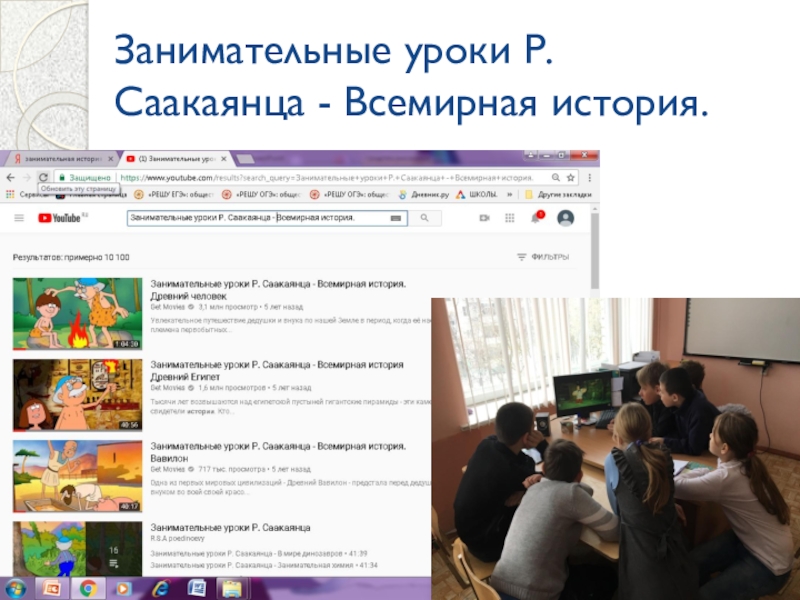Open File Explorer folder in taskbar
800x600 pixels.
(x=233, y=589)
